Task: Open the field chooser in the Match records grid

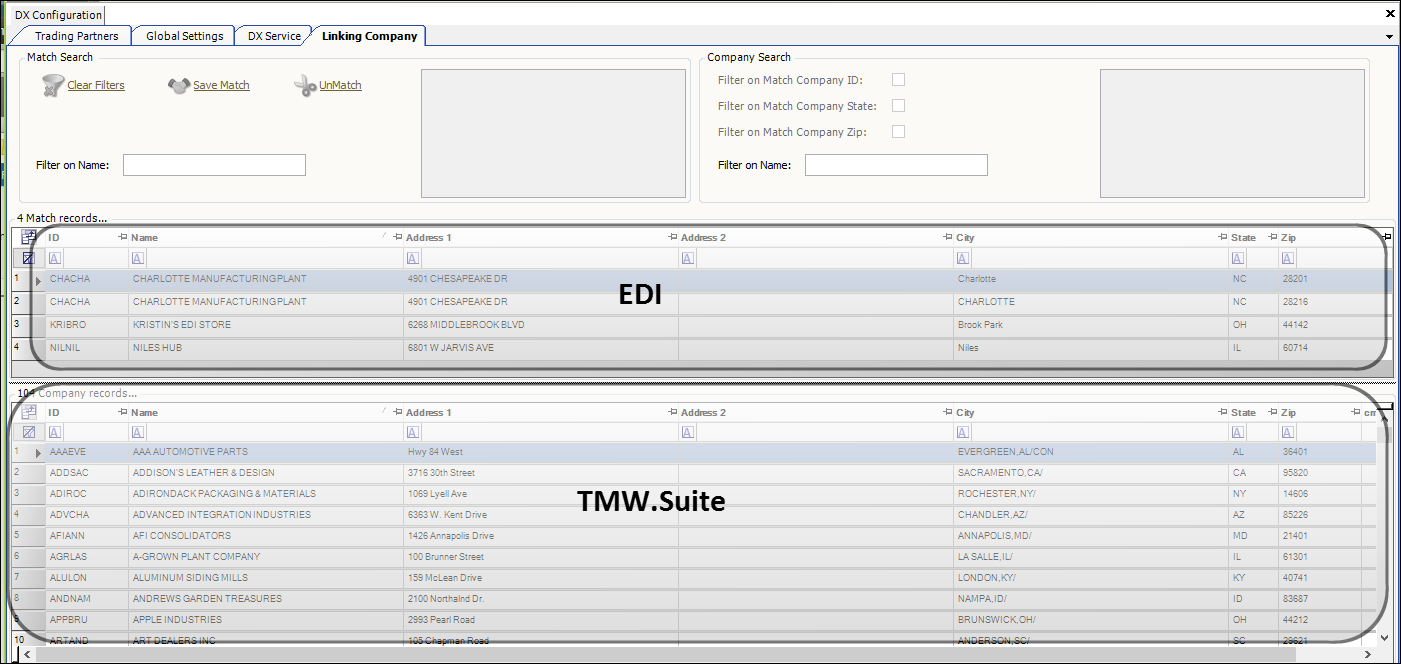Action: (x=29, y=237)
